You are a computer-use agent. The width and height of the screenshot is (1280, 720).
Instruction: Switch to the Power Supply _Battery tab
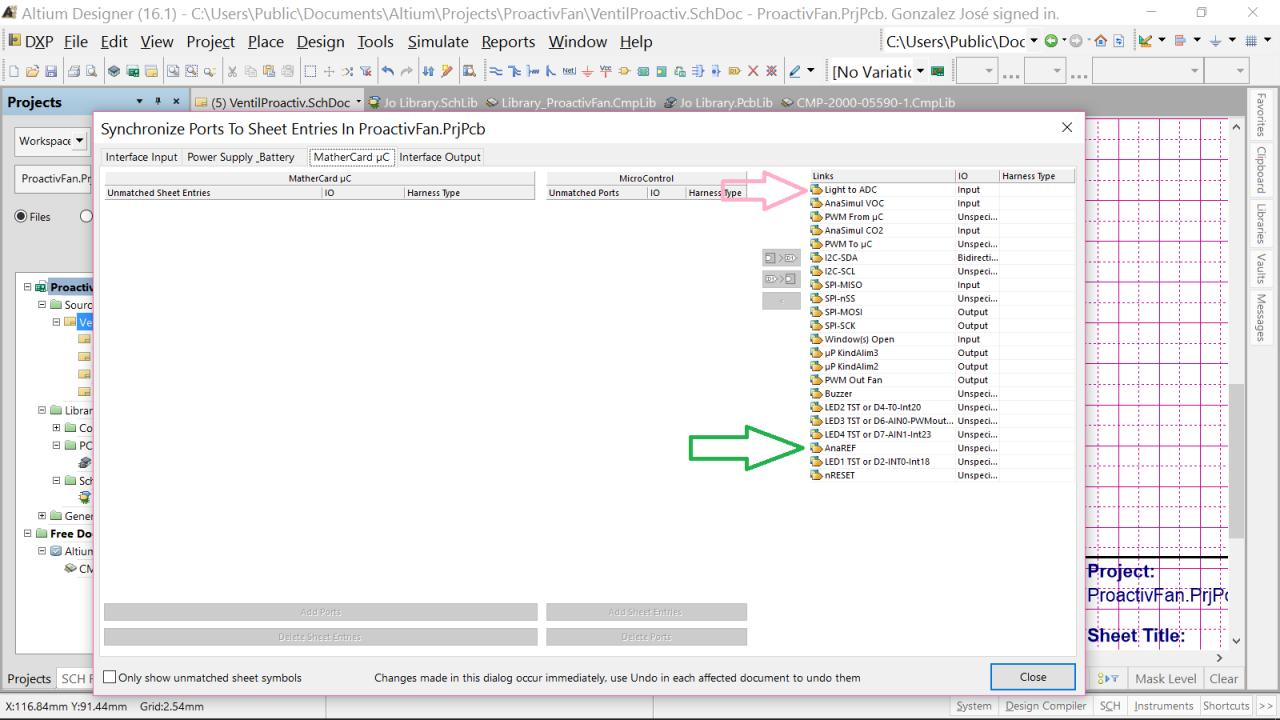[241, 157]
